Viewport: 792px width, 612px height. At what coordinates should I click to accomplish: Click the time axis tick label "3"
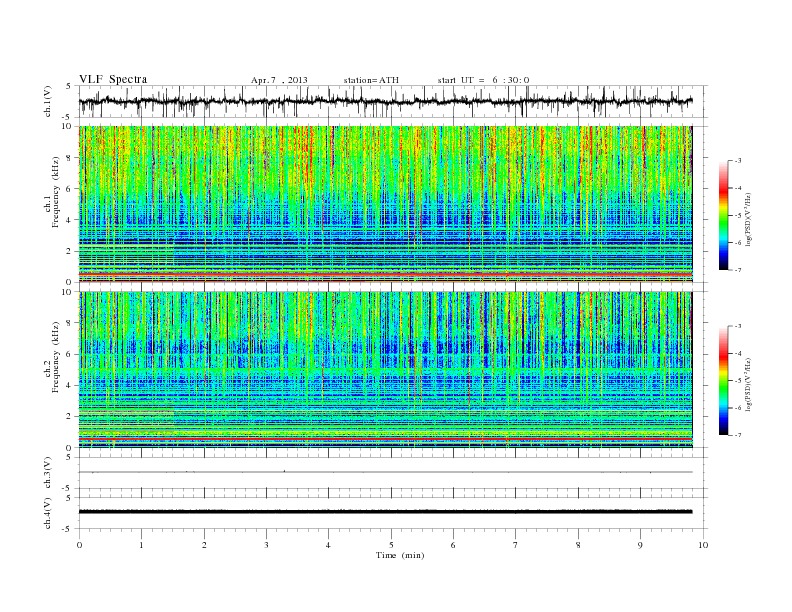pyautogui.click(x=266, y=545)
